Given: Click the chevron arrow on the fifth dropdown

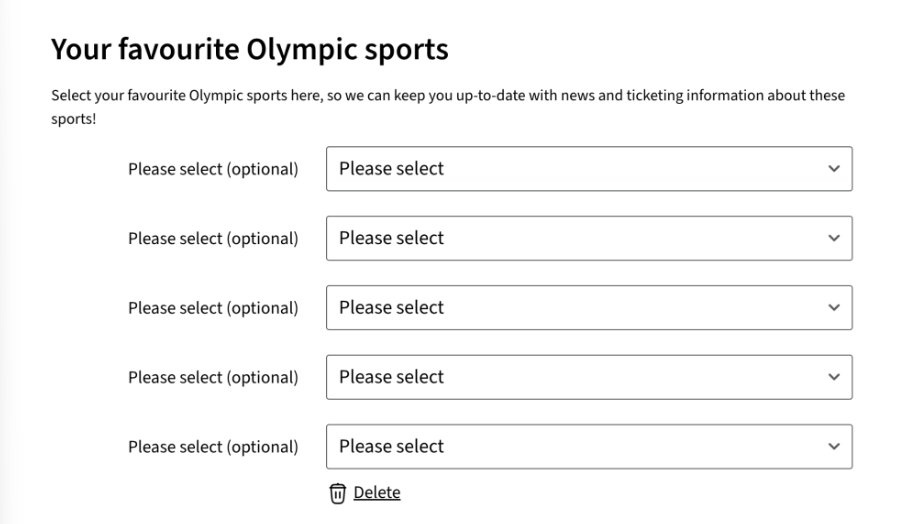Looking at the screenshot, I should point(834,447).
